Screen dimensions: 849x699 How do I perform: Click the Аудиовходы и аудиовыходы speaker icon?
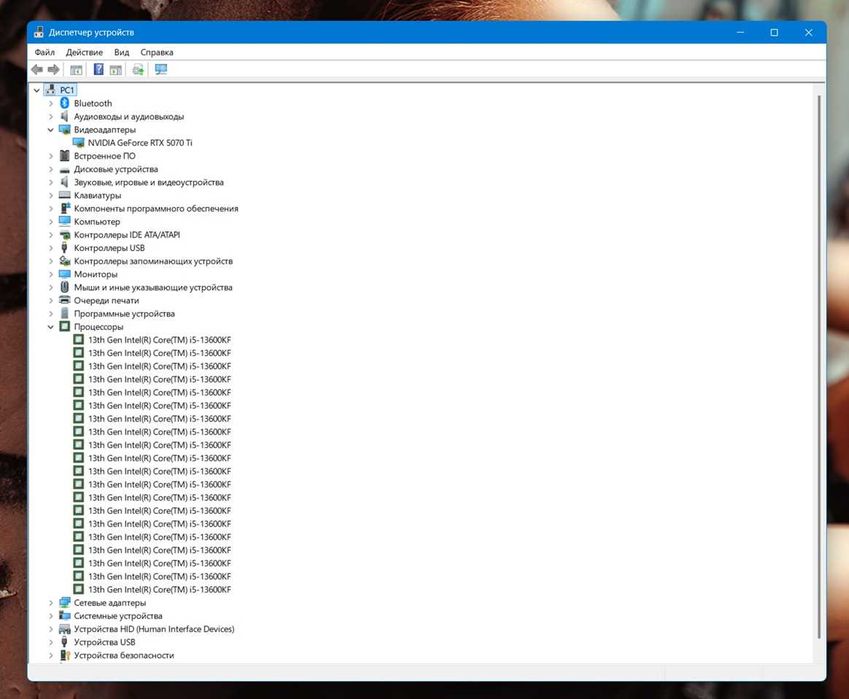[64, 116]
